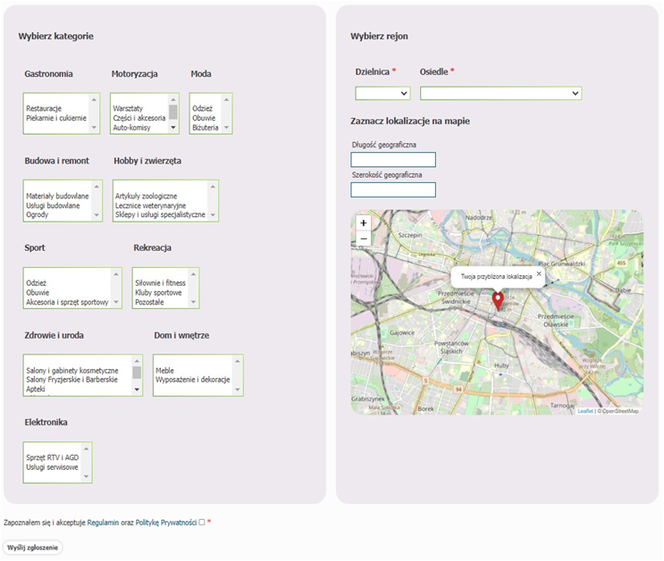Viewport: 664px width, 561px height.
Task: Select Restauracje in Gastronomia list
Action: [45, 108]
